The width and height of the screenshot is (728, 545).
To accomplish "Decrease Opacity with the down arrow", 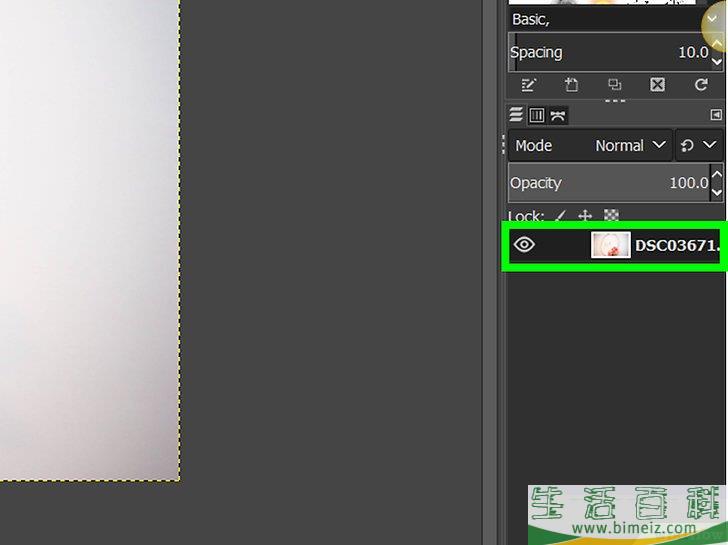I will point(717,191).
